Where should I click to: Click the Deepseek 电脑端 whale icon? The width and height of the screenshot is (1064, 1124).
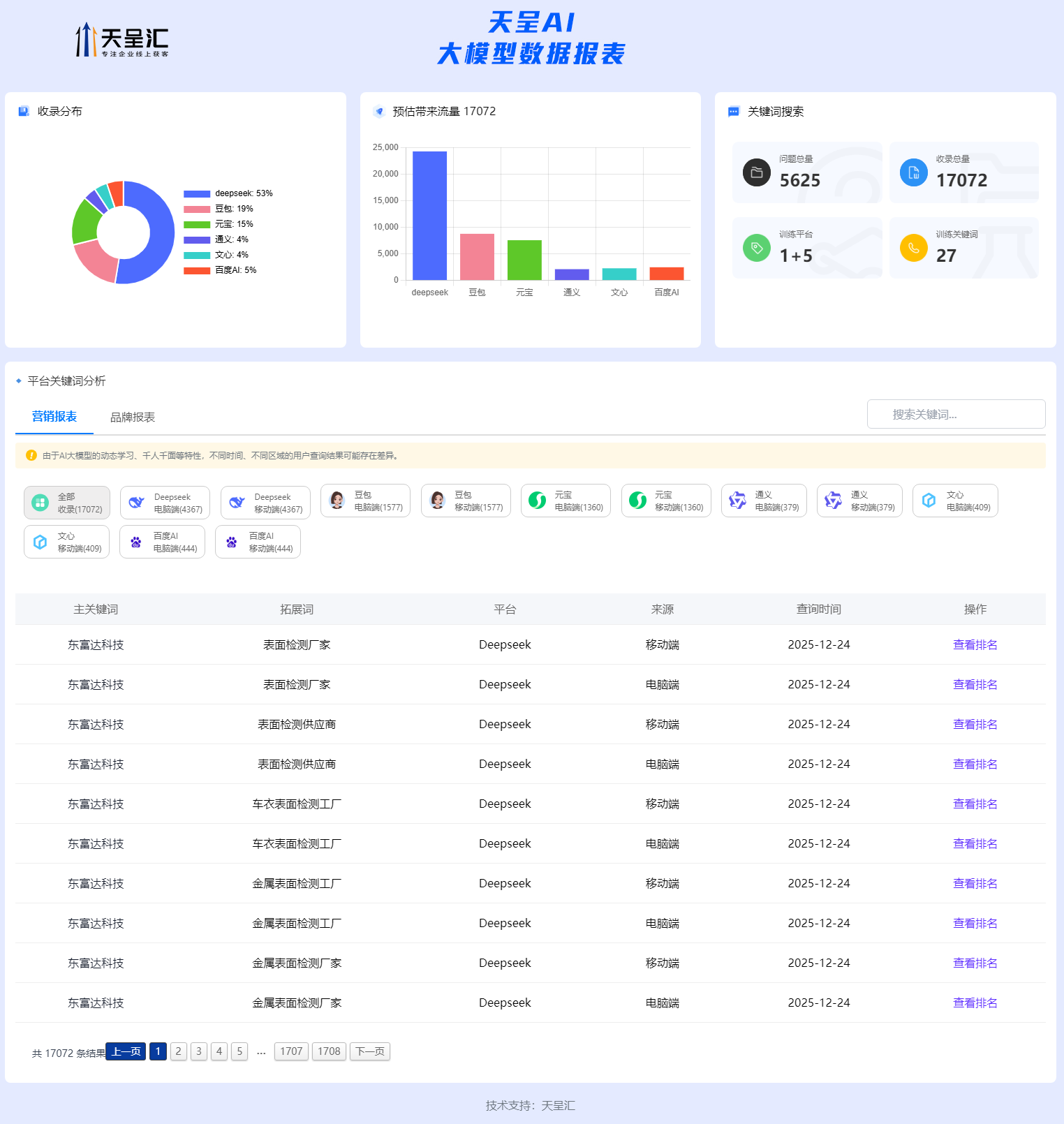pos(137,503)
